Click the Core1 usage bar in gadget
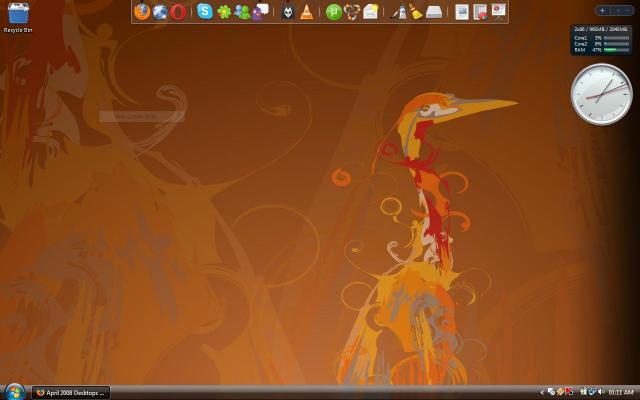640x400 pixels. pos(616,38)
